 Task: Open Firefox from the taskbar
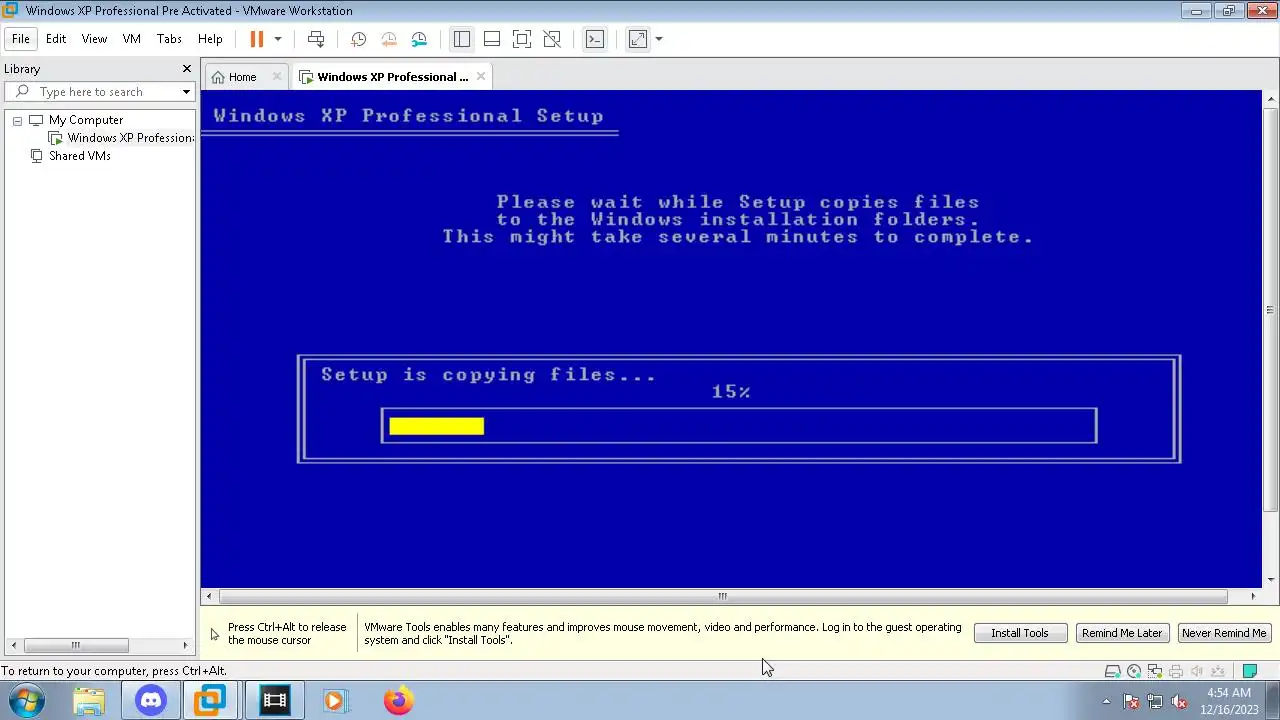click(398, 701)
